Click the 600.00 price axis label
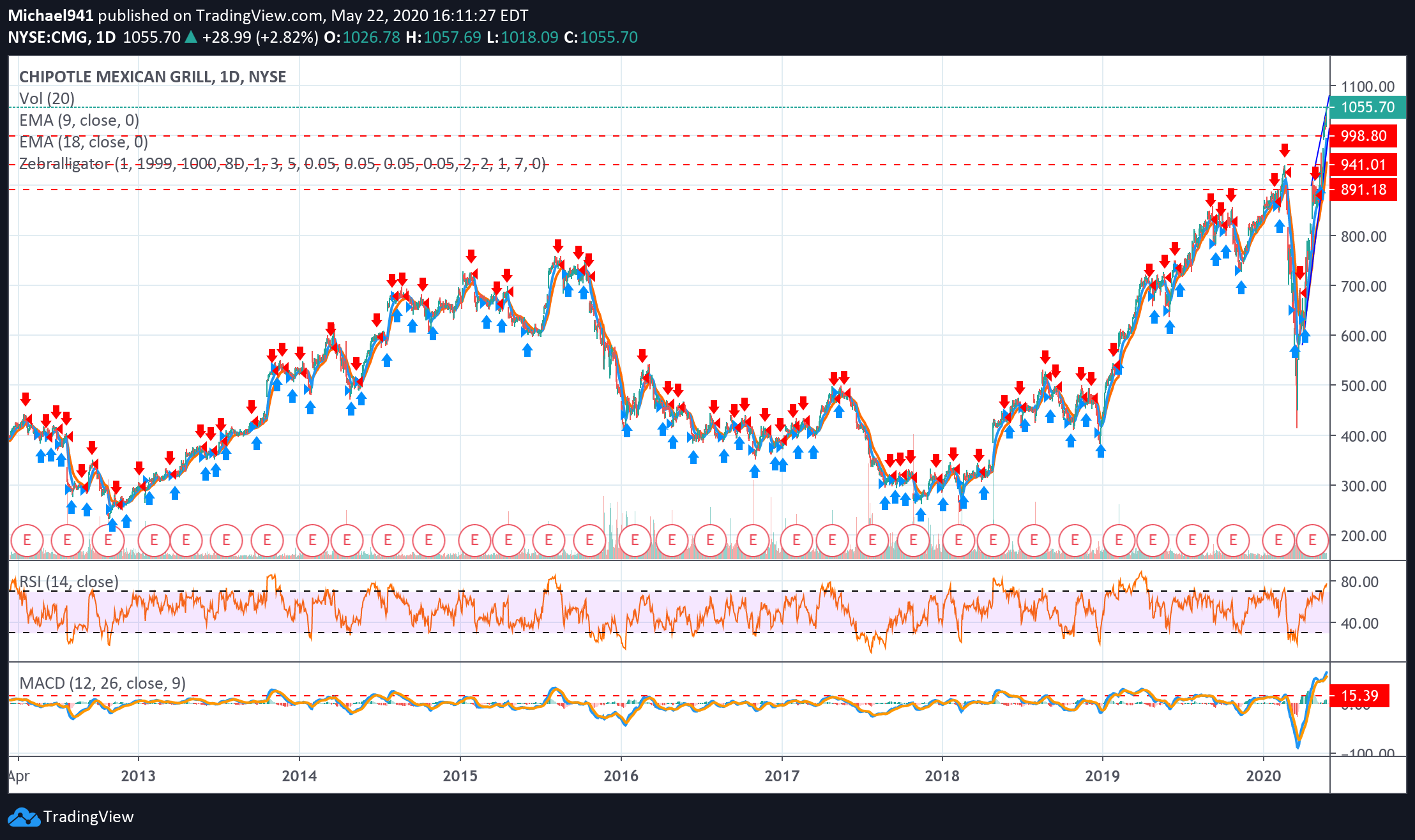Screen dimensions: 1415x840 [x=1364, y=336]
